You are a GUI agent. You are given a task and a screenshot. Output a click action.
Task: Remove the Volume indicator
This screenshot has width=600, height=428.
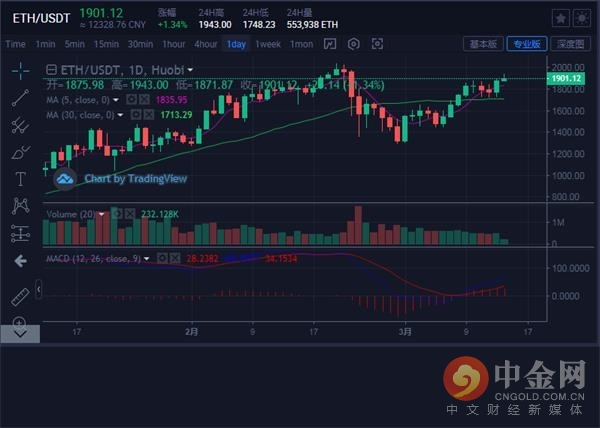(130, 214)
